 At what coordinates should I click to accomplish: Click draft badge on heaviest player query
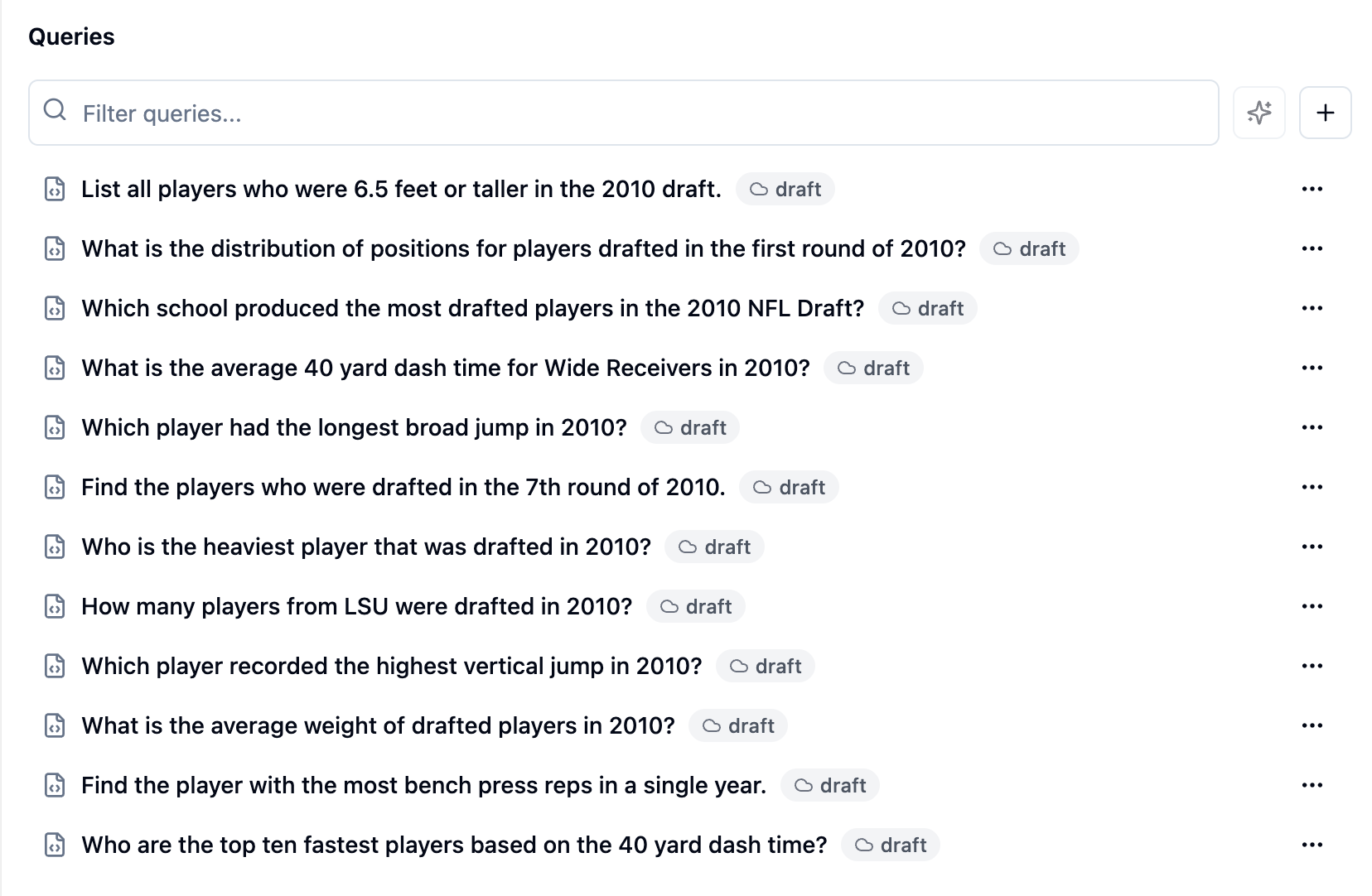pos(714,547)
